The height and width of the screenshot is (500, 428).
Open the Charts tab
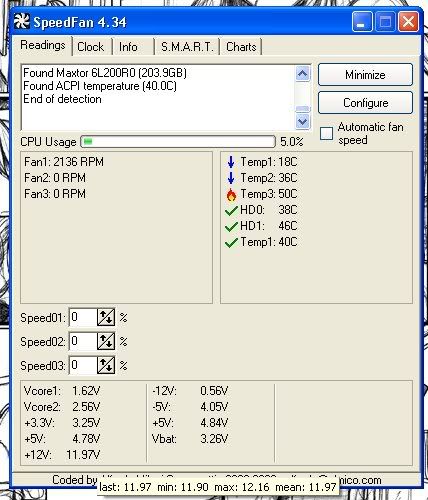[241, 47]
